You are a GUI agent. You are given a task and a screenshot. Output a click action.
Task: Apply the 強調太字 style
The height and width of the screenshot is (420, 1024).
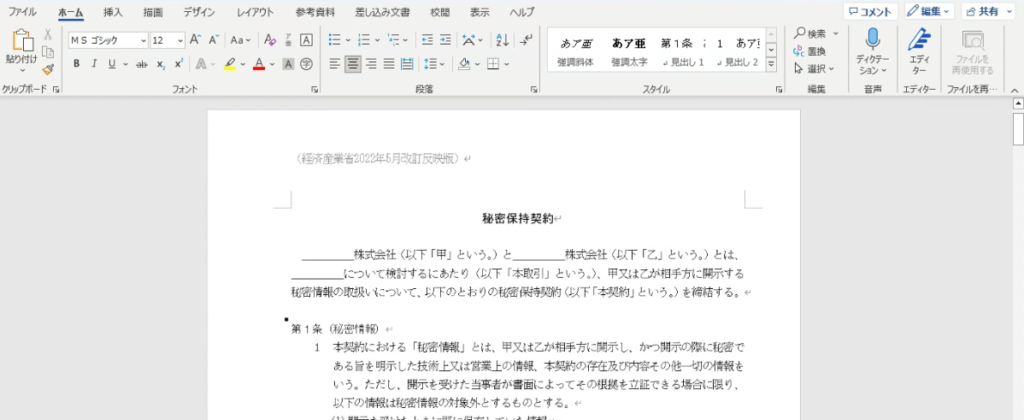click(x=630, y=52)
